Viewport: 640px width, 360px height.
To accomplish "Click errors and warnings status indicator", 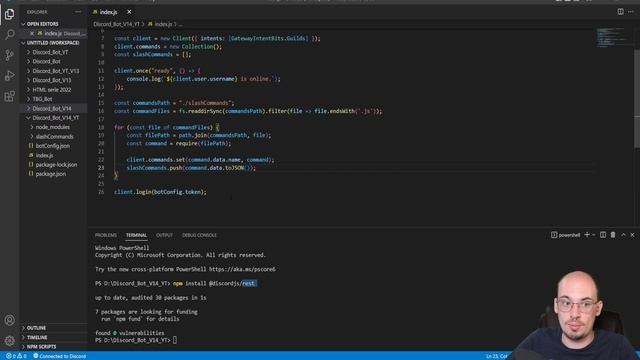I will [16, 356].
